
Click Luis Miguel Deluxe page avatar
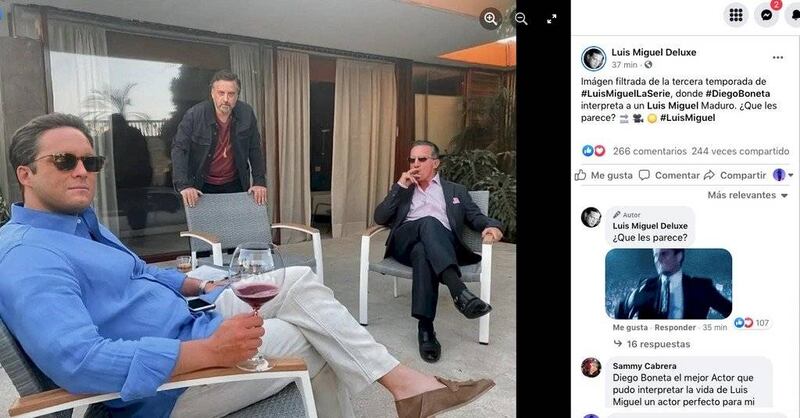tap(592, 58)
